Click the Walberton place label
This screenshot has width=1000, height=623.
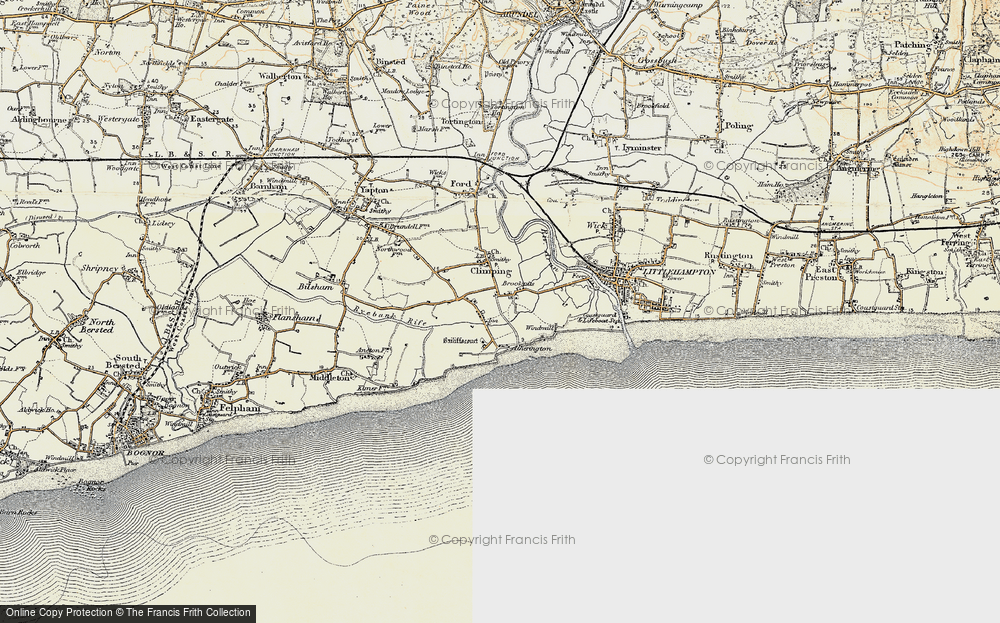click(x=279, y=76)
